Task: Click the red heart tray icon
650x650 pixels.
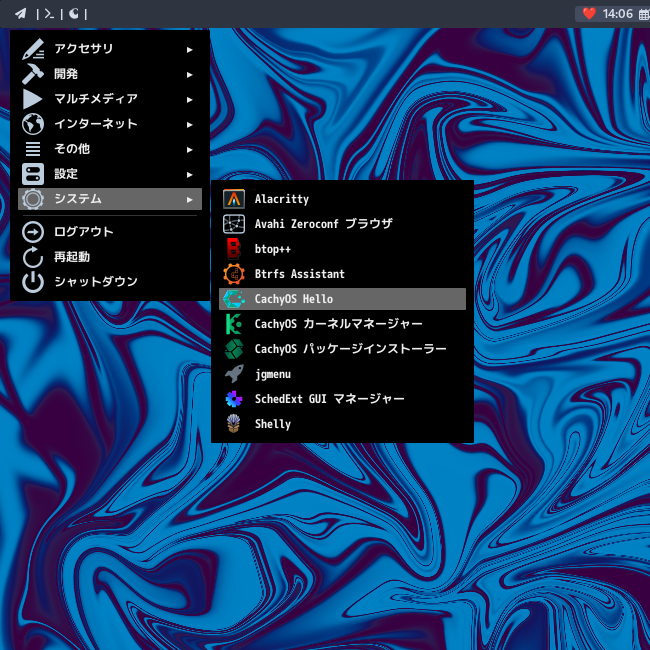Action: pyautogui.click(x=589, y=14)
